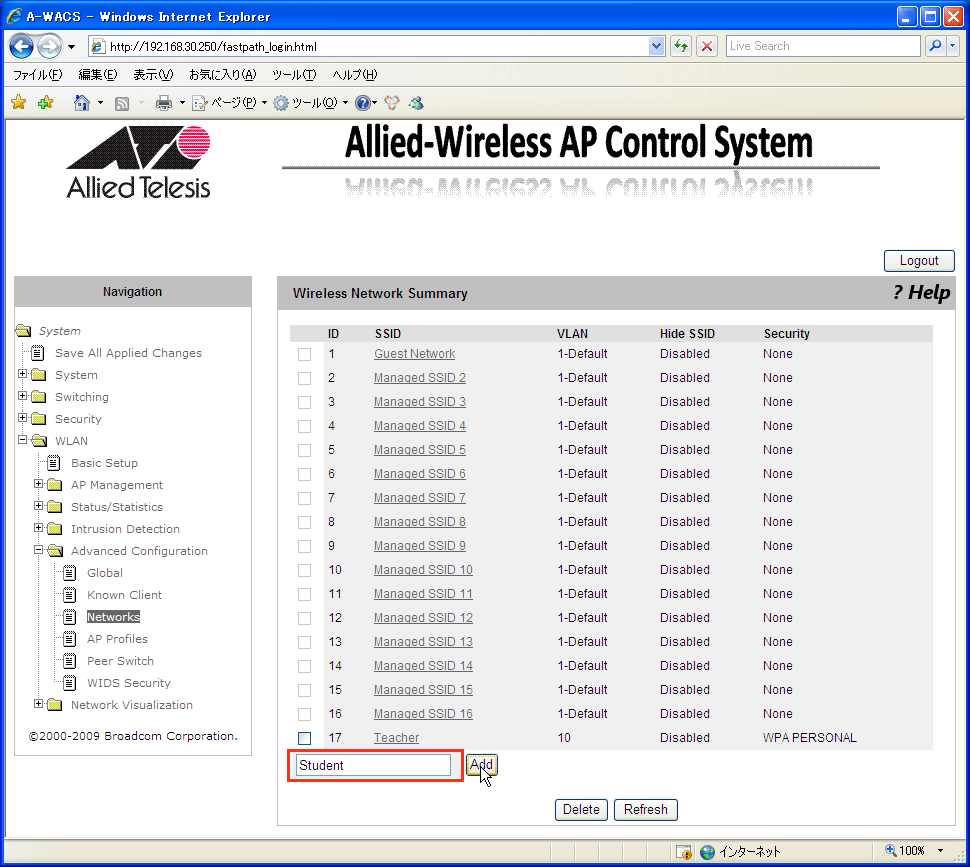This screenshot has height=867, width=970.
Task: Click the zoom level magnifier icon
Action: (891, 850)
